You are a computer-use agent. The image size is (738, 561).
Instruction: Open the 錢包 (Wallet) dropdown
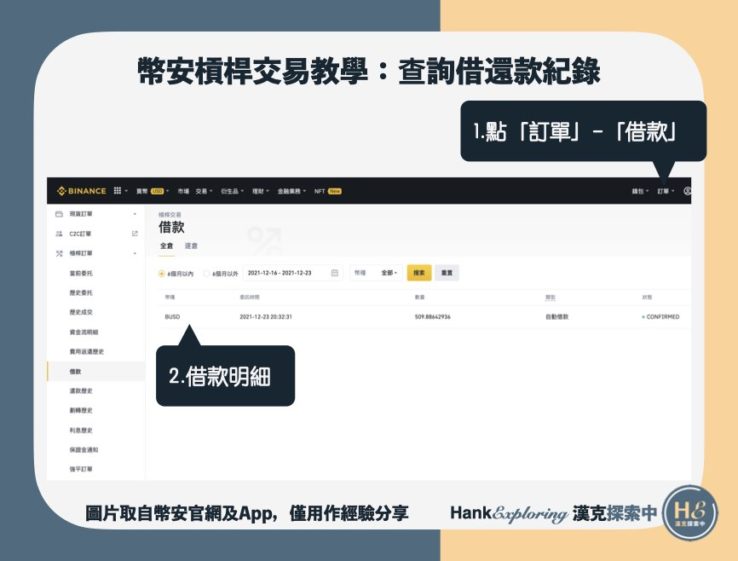pyautogui.click(x=640, y=191)
